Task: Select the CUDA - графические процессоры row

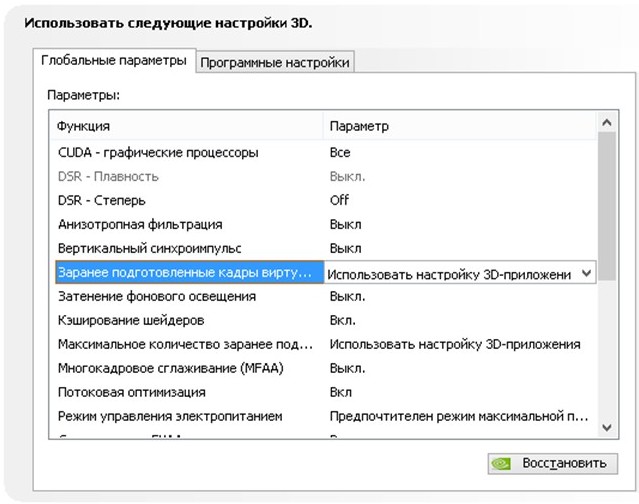Action: click(x=324, y=153)
